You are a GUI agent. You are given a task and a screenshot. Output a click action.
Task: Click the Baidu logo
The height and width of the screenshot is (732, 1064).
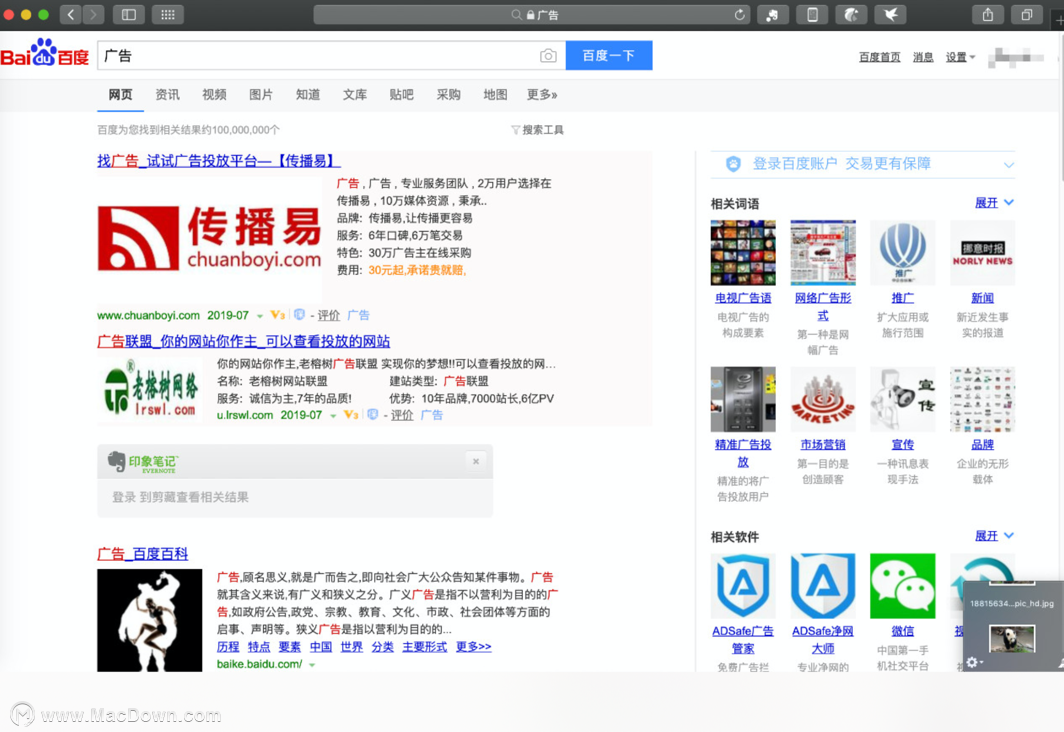tap(45, 53)
